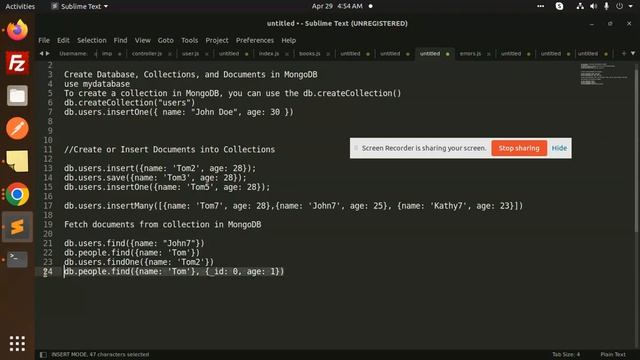Open the Preferences menu
640x360 pixels.
coord(255,40)
